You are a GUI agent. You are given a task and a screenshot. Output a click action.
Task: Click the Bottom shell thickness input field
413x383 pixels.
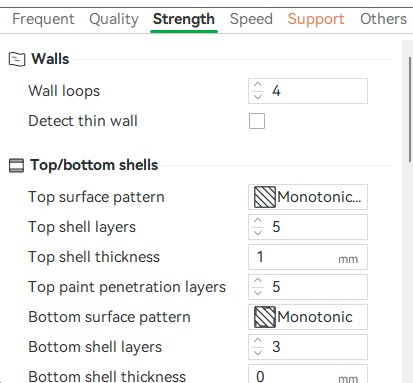[x=308, y=375]
